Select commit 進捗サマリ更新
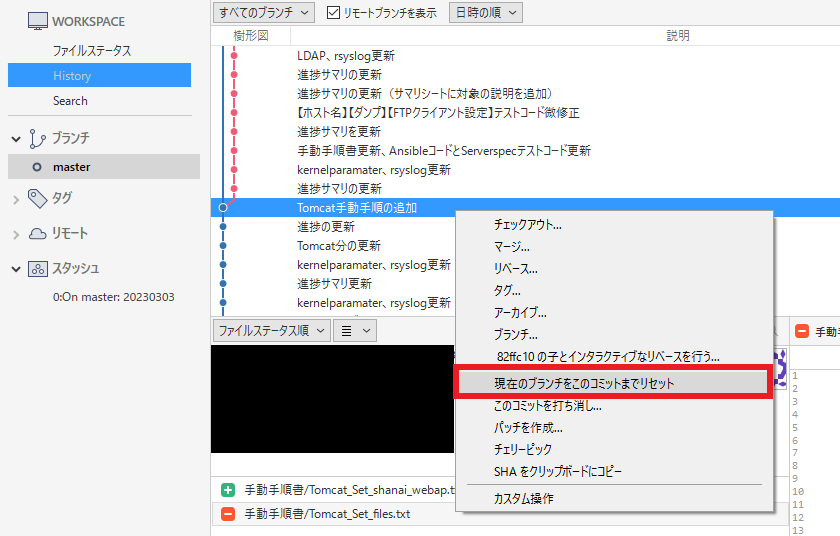 coord(334,284)
